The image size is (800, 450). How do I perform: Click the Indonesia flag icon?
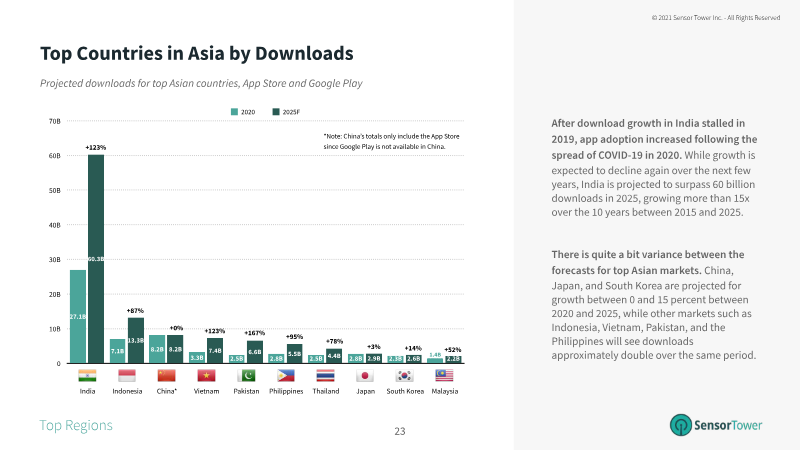tap(127, 376)
